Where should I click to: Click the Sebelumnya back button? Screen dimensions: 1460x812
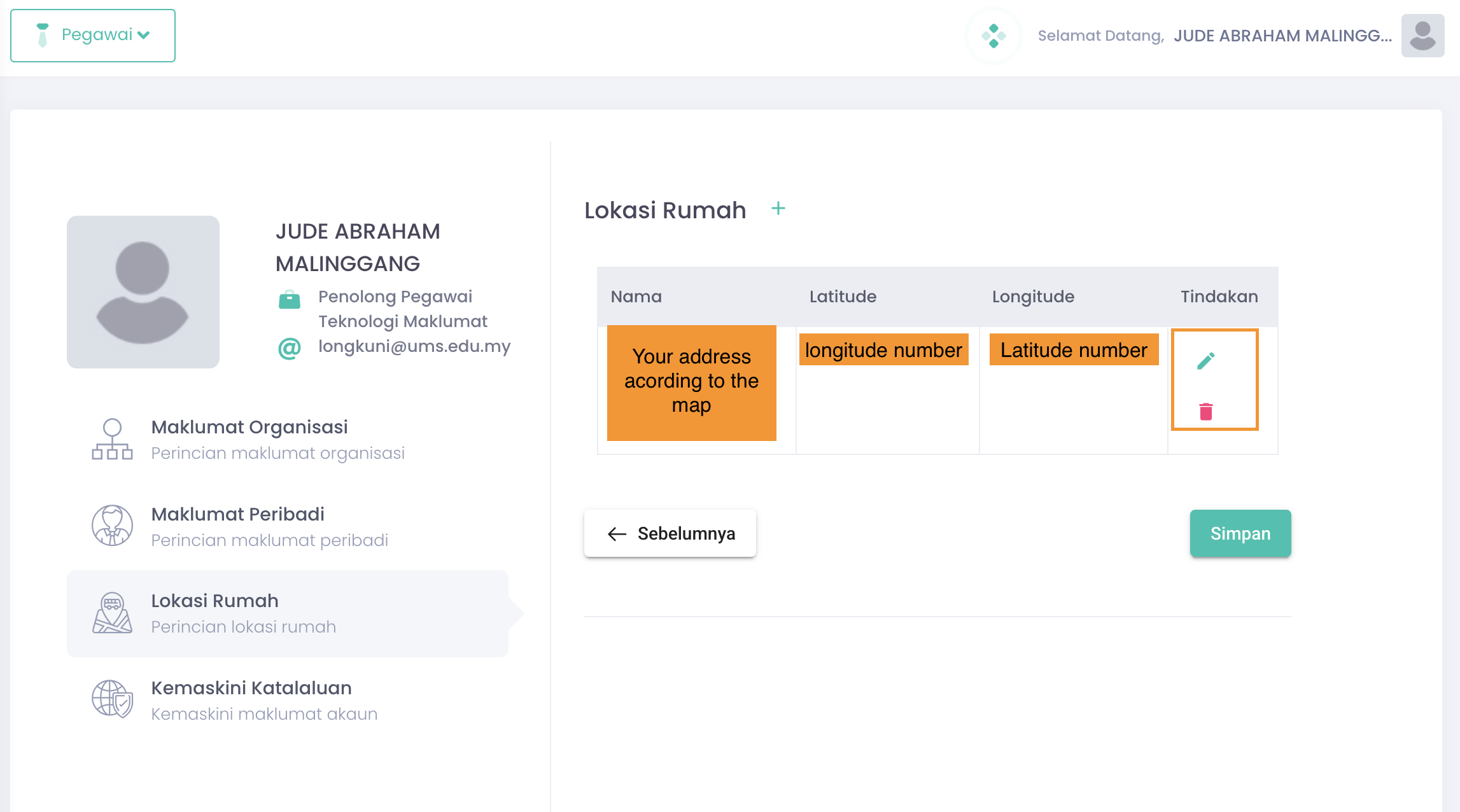670,533
